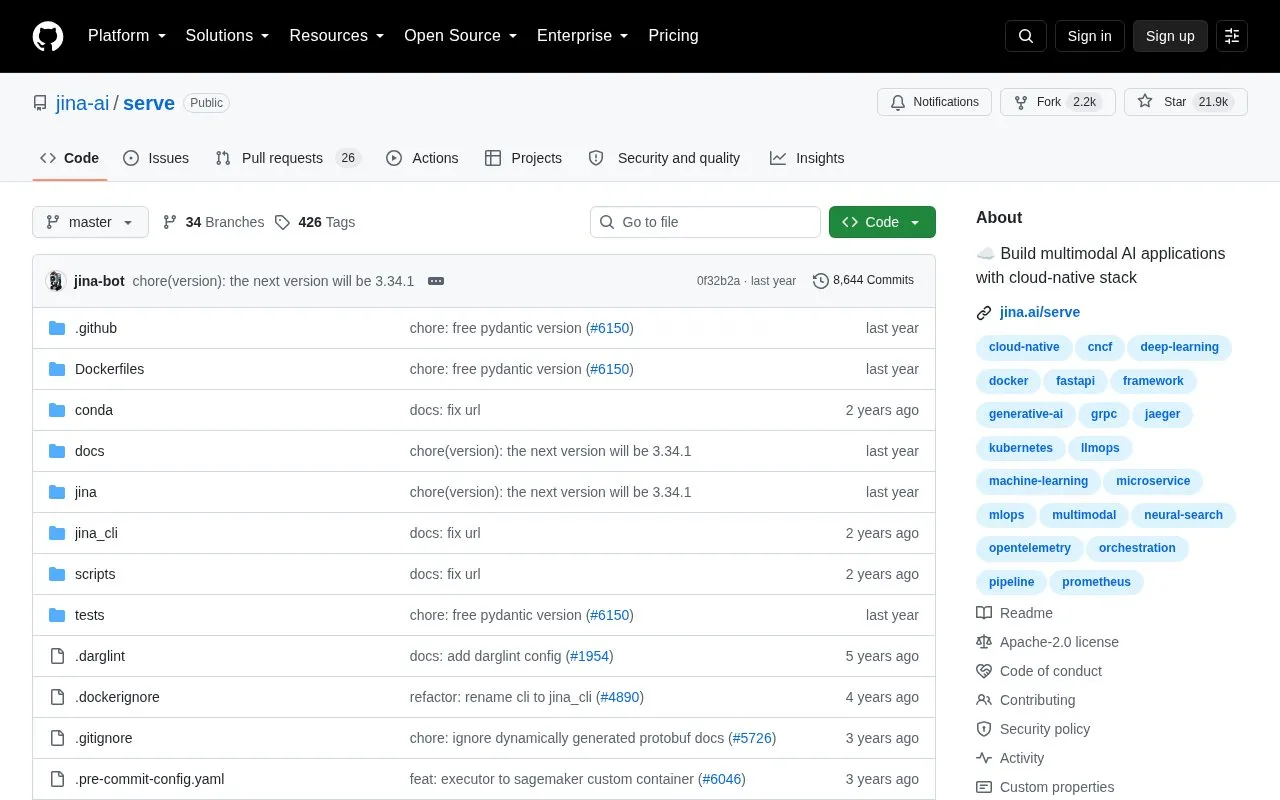The image size is (1280, 800).
Task: Open the jina.ai/serve website link
Action: [x=1040, y=312]
